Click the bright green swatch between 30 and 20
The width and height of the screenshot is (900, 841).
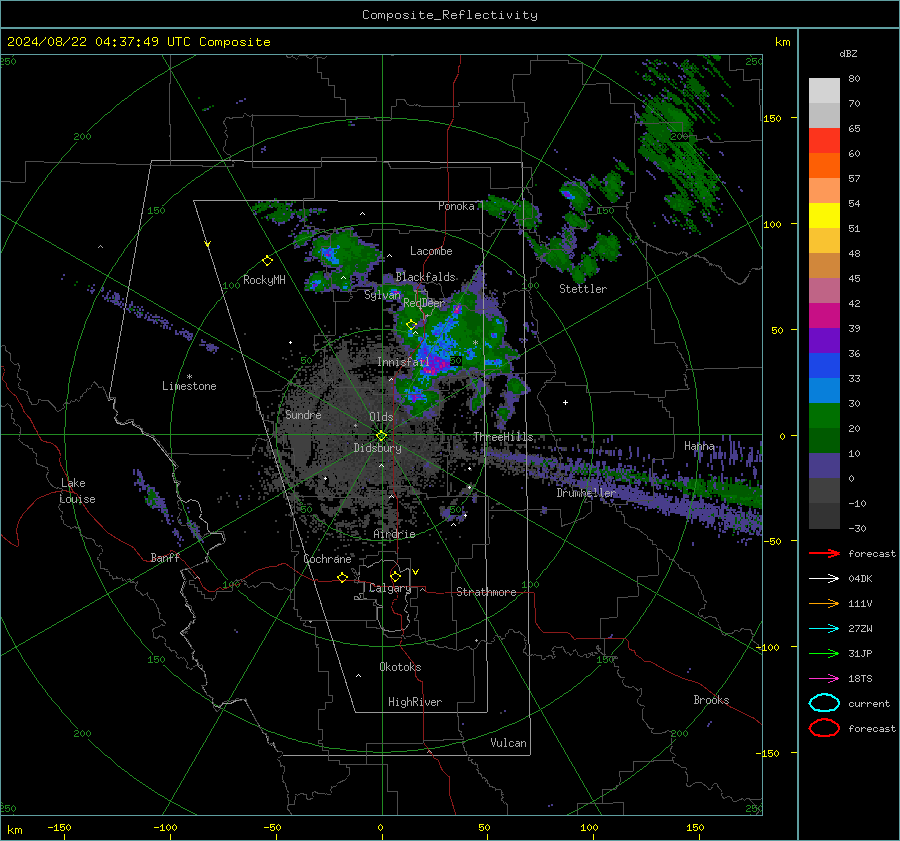pos(824,415)
